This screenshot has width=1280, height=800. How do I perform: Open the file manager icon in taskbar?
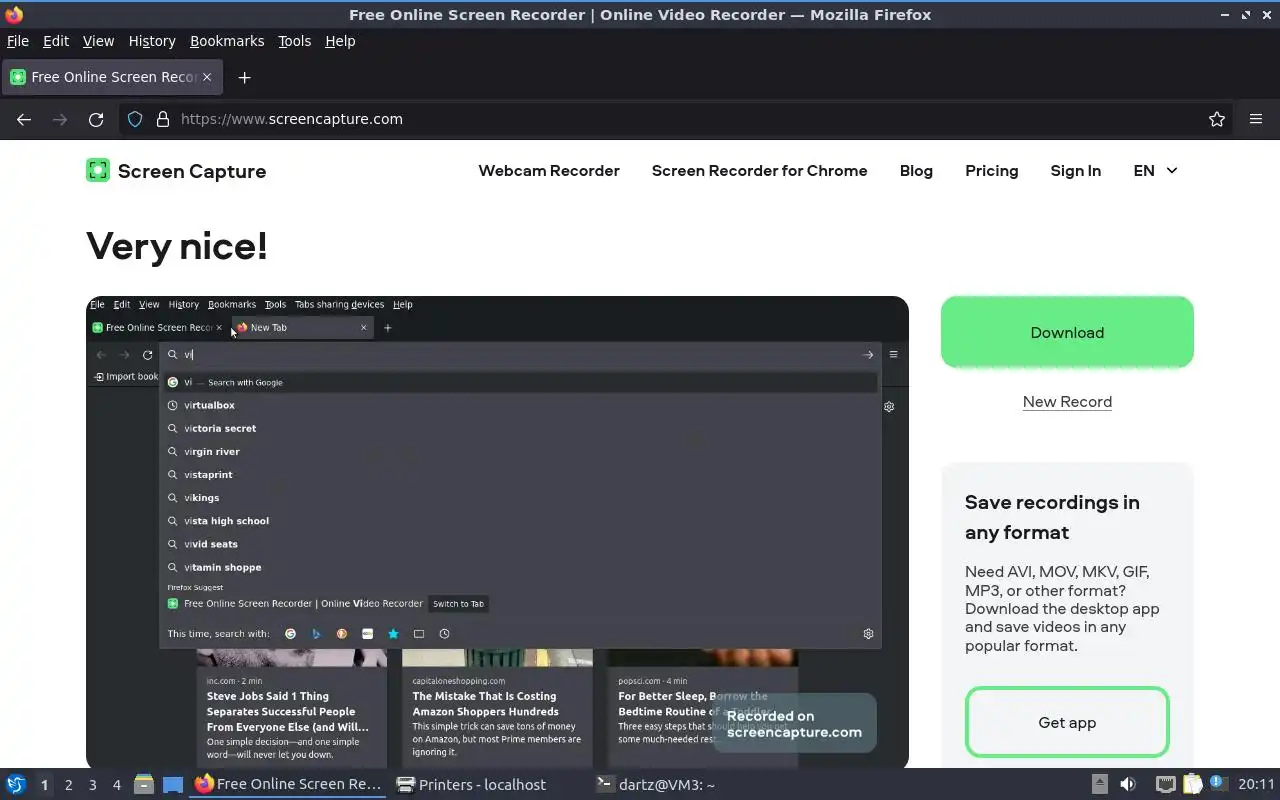coord(143,785)
